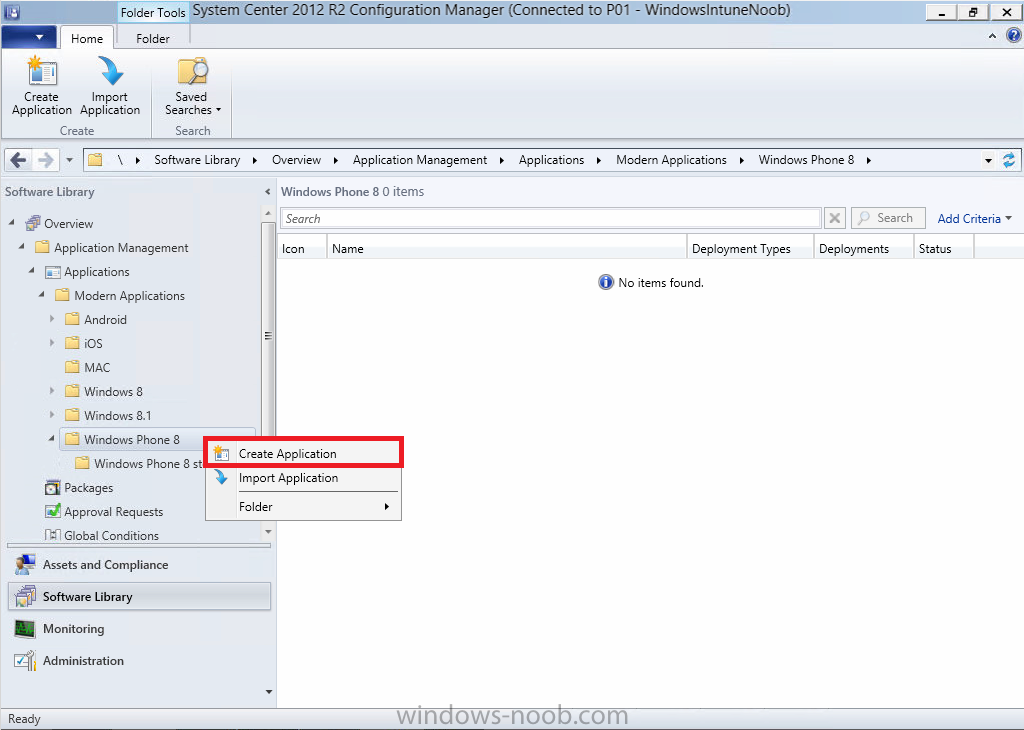The image size is (1024, 730).
Task: Click the Search button
Action: click(x=888, y=218)
